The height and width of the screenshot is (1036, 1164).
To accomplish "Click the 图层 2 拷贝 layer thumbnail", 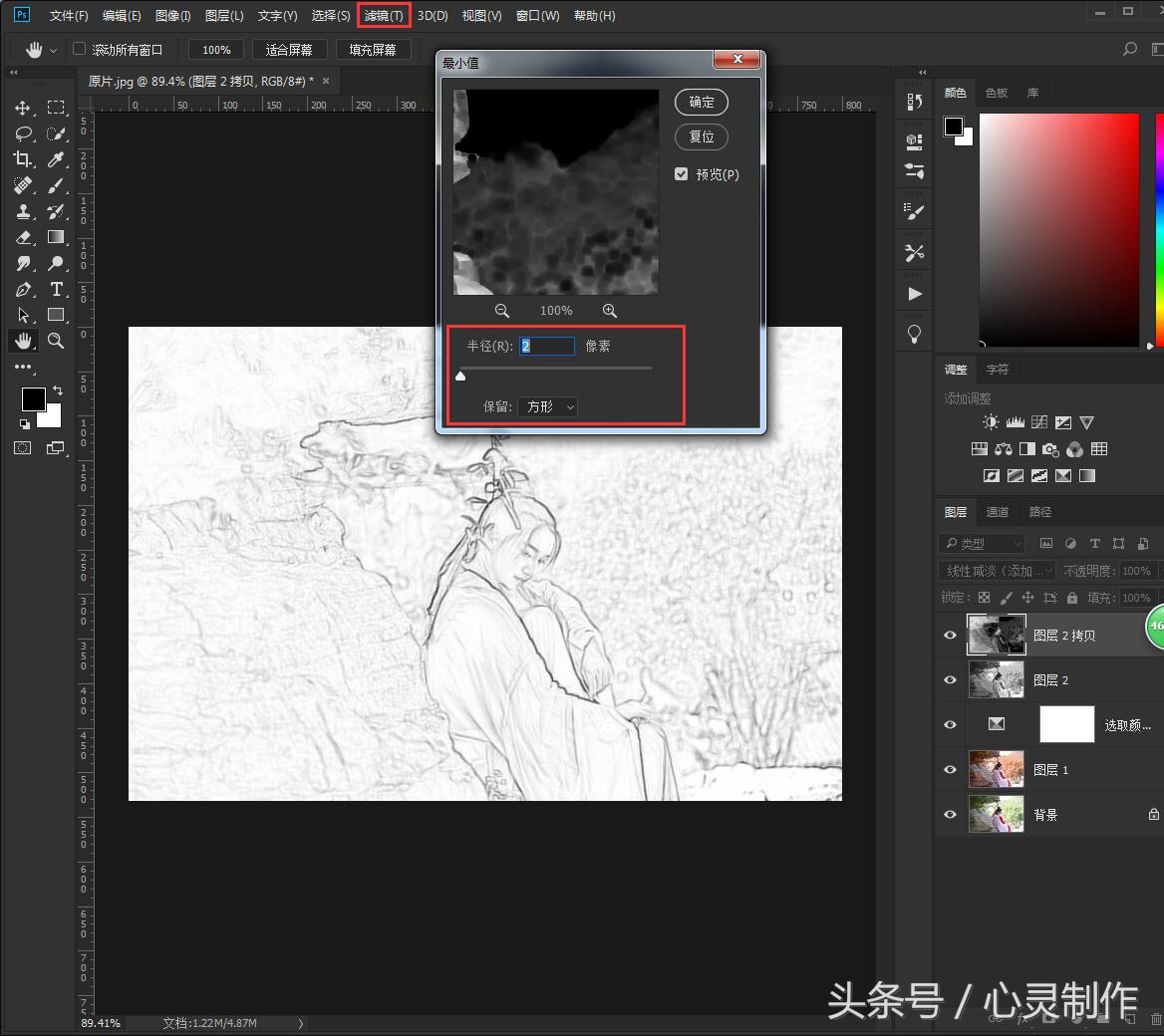I will [996, 635].
